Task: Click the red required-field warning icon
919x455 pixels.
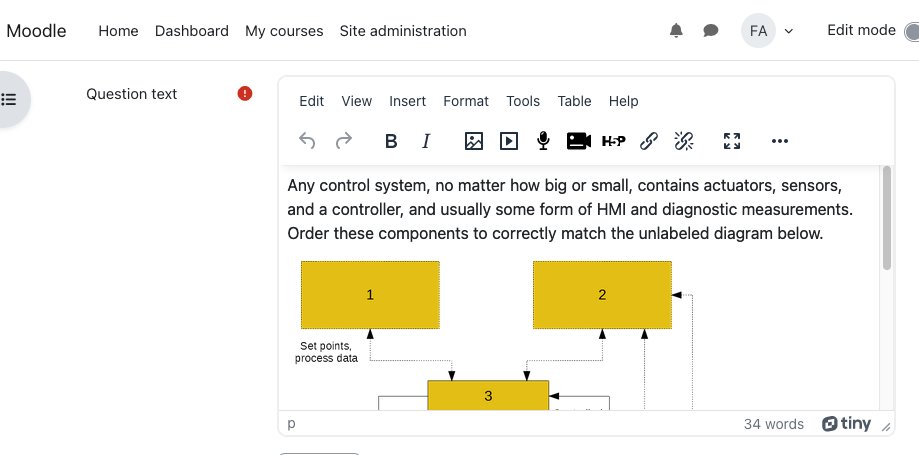Action: point(245,94)
